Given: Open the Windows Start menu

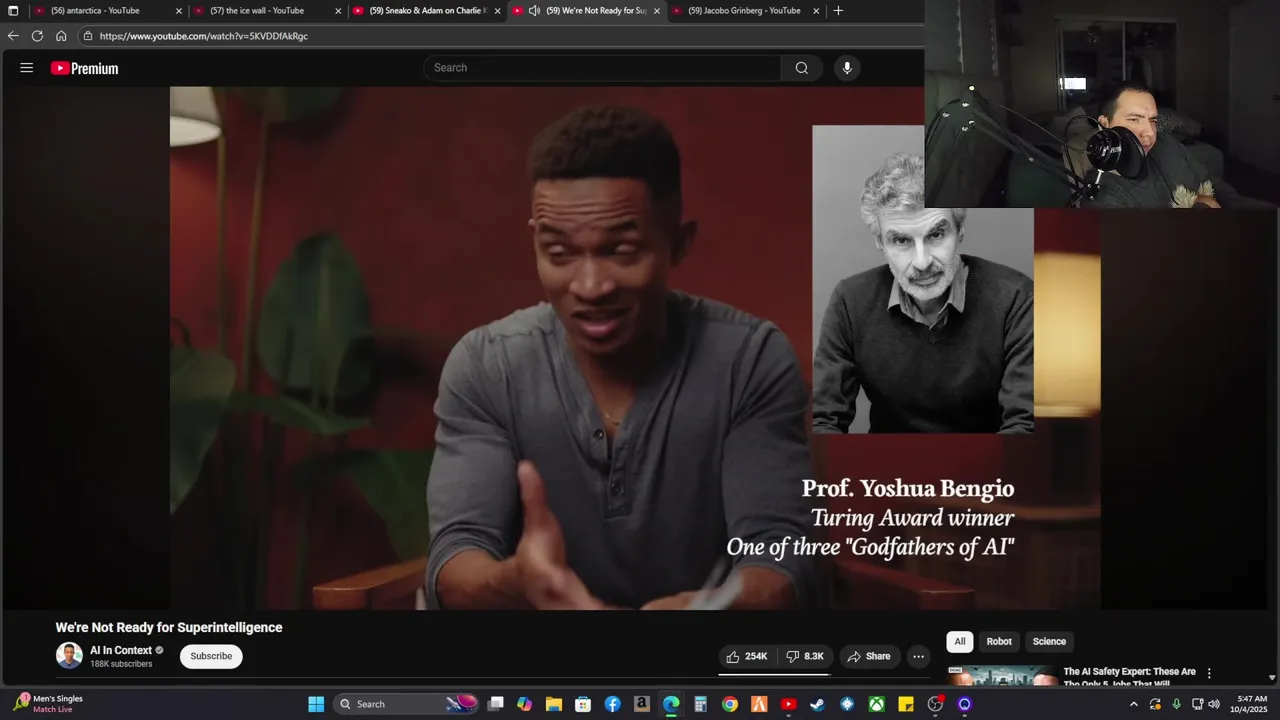Looking at the screenshot, I should click(316, 704).
